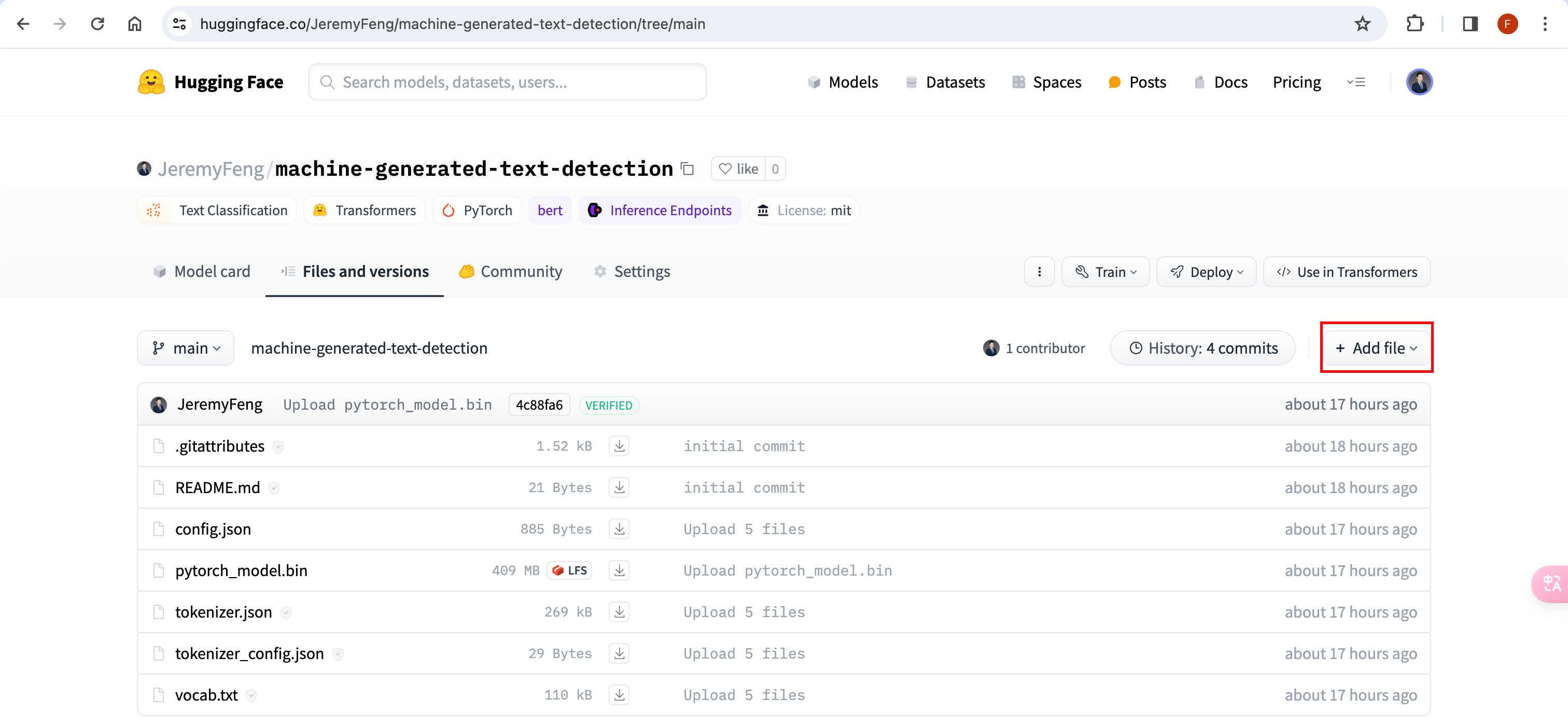Download the vocab.txt file
The image size is (1568, 727).
tap(619, 695)
